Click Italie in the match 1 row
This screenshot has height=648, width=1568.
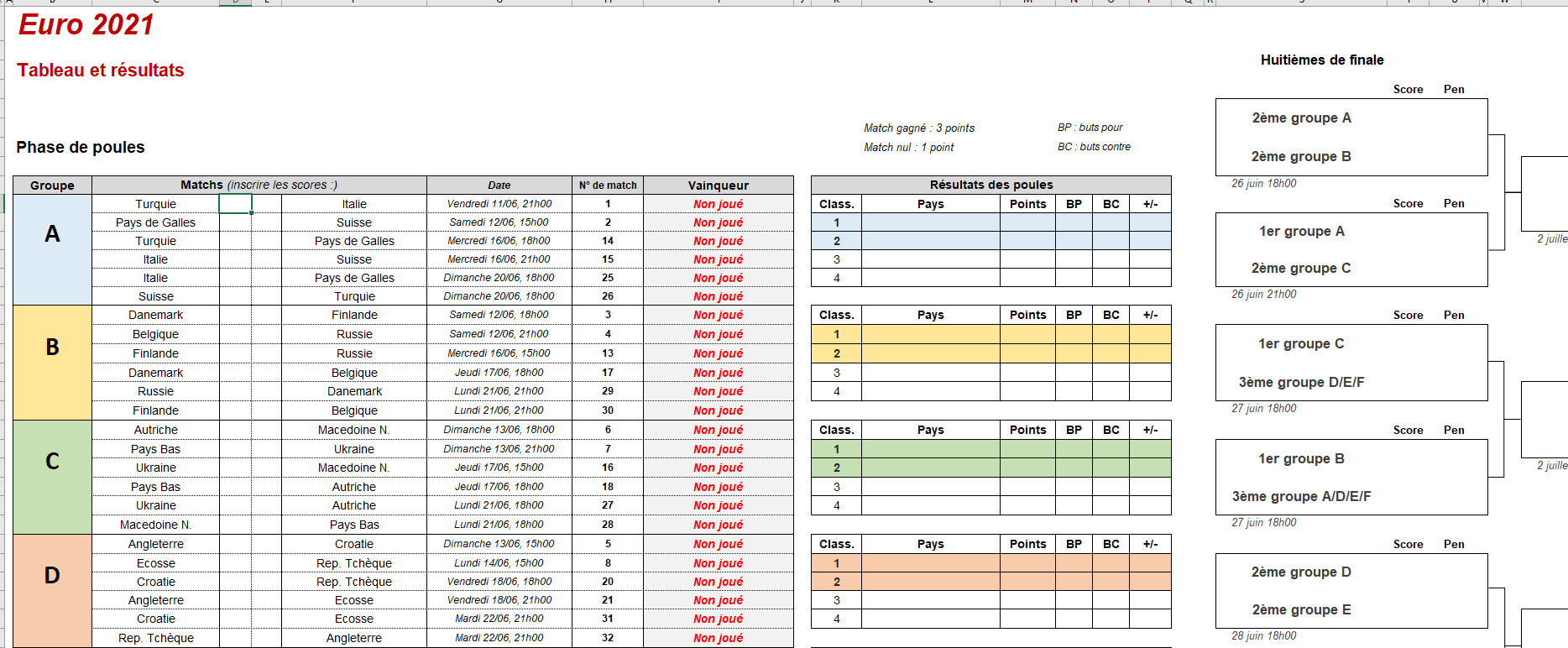pyautogui.click(x=354, y=204)
